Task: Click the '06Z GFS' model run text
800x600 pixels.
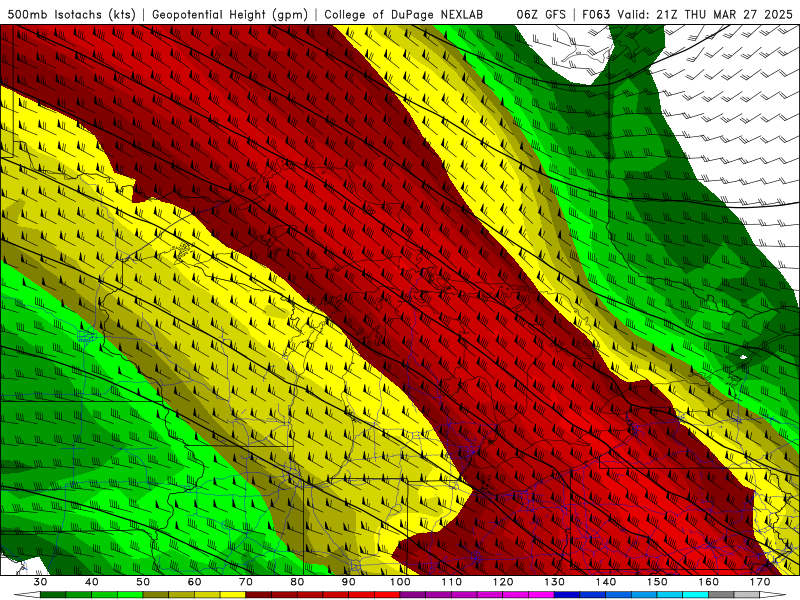Action: point(541,15)
